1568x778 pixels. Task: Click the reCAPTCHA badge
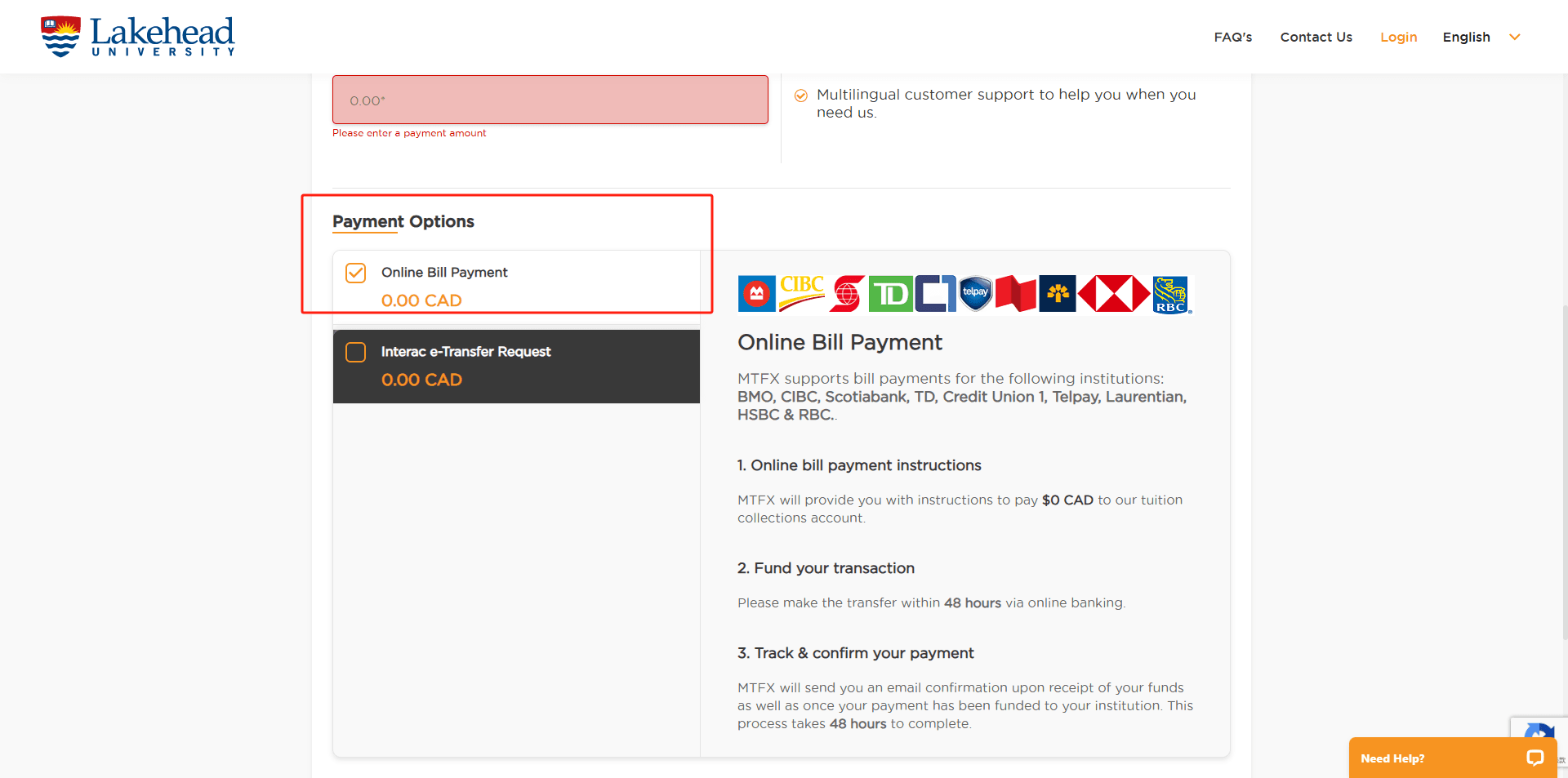pyautogui.click(x=1539, y=729)
